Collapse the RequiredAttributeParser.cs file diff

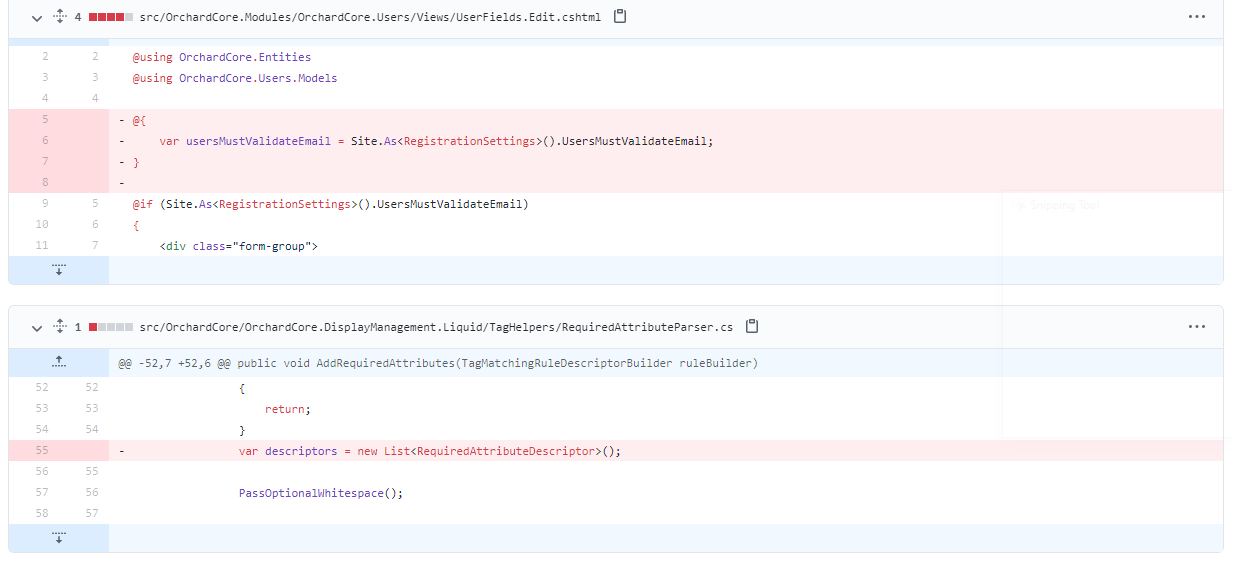[37, 327]
